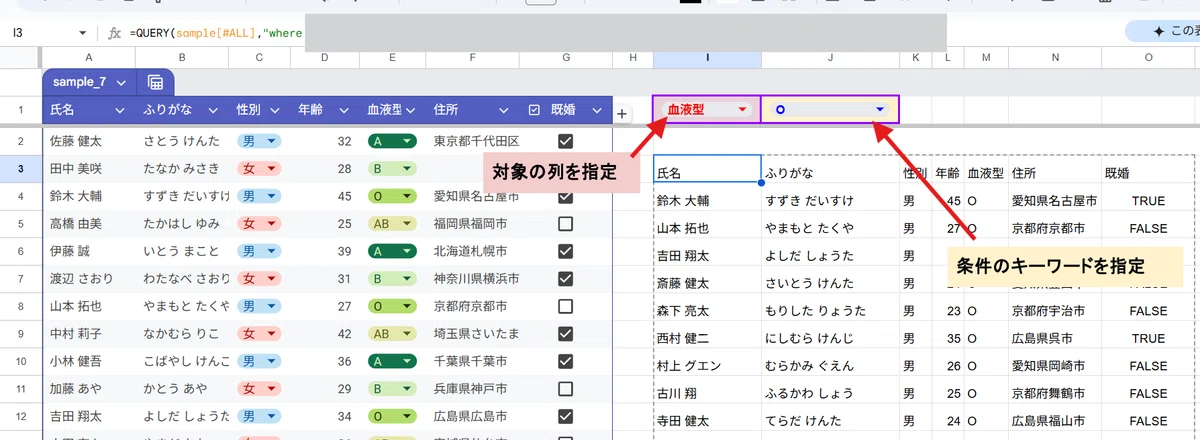Click the formula bar QUERY formula text
This screenshot has width=1200, height=440.
pos(216,33)
